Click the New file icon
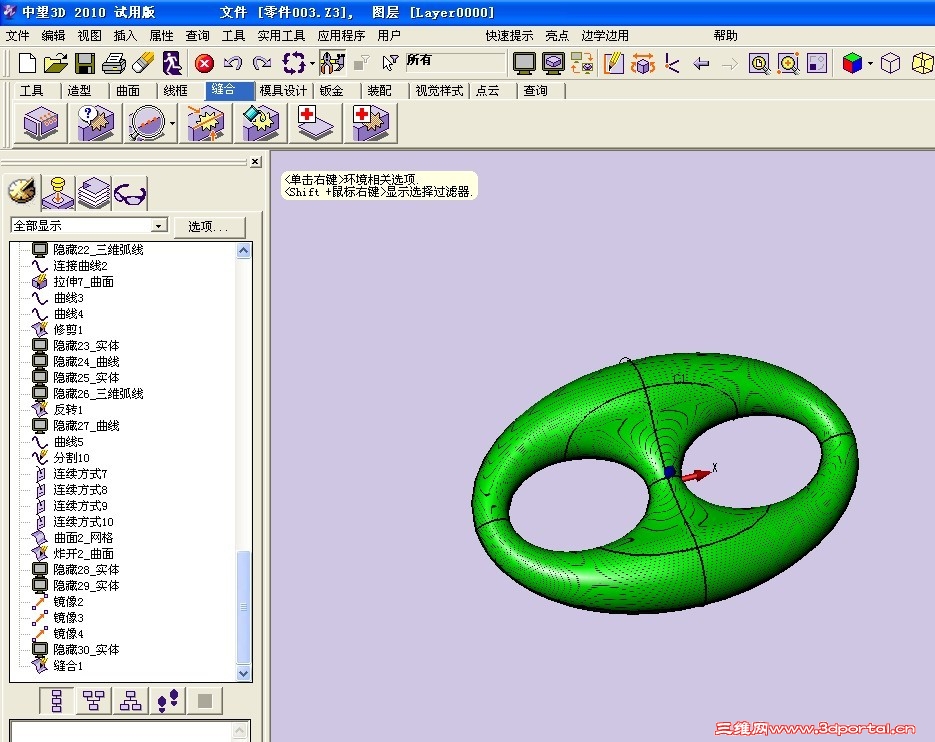This screenshot has height=742, width=935. pyautogui.click(x=26, y=63)
